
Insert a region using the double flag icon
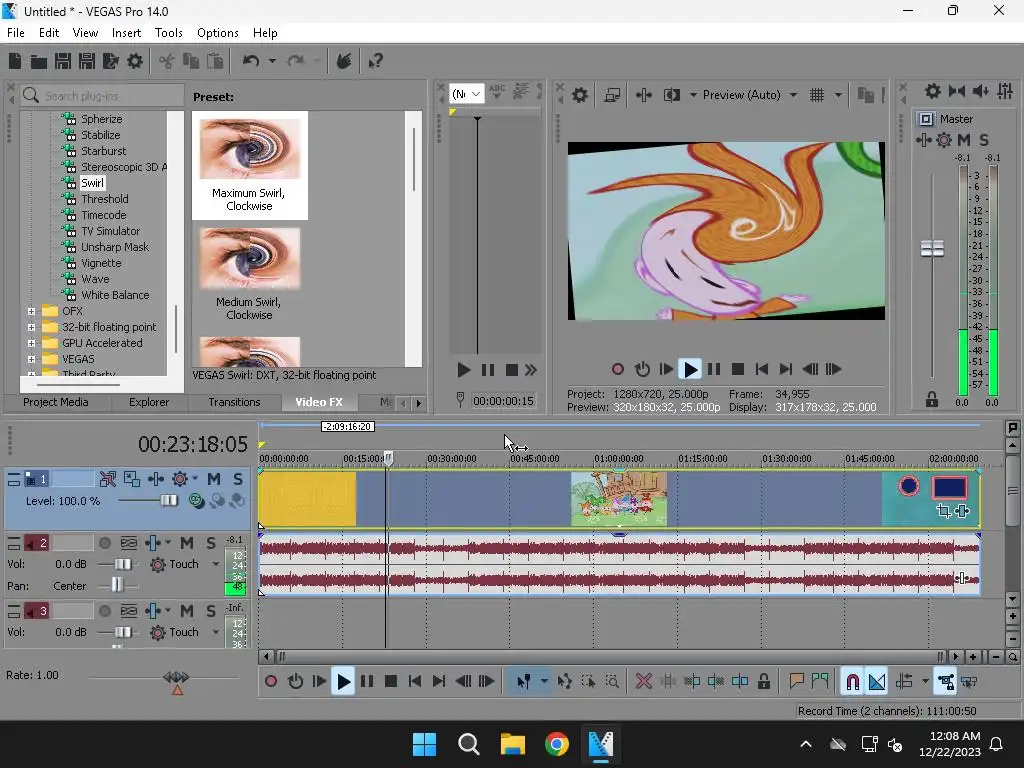(820, 682)
